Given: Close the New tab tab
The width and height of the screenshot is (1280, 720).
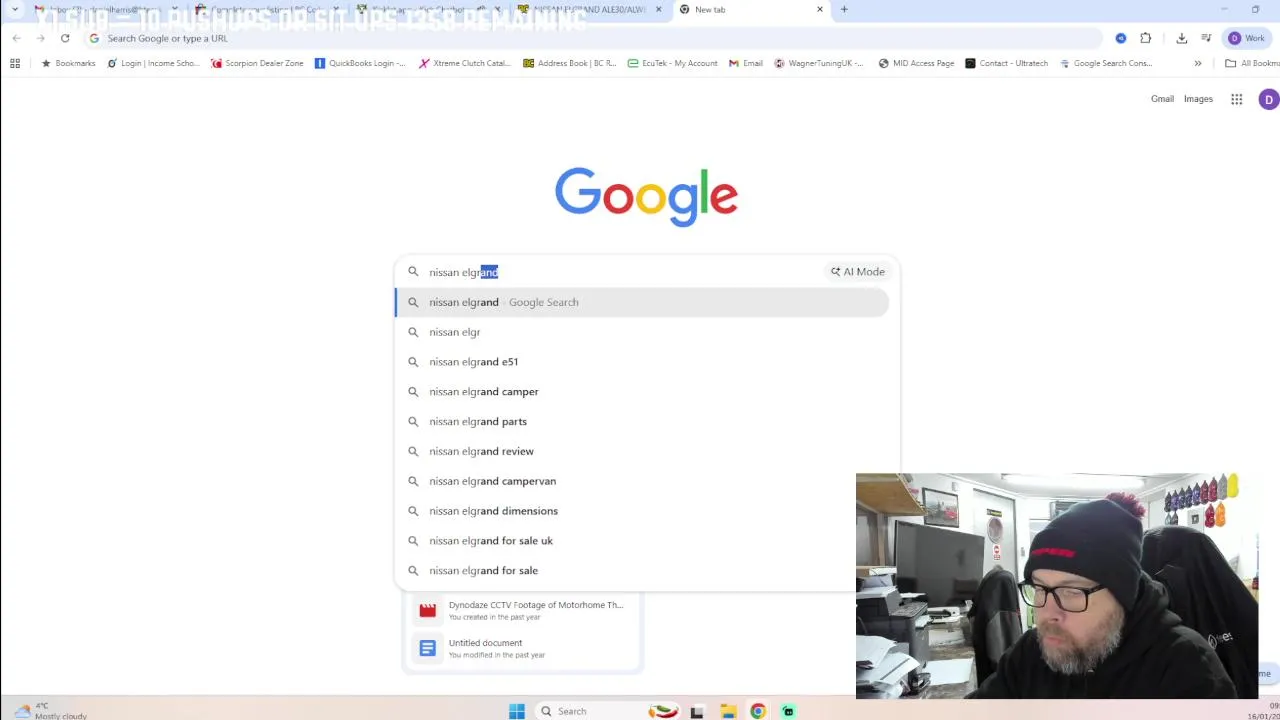Looking at the screenshot, I should pyautogui.click(x=820, y=10).
